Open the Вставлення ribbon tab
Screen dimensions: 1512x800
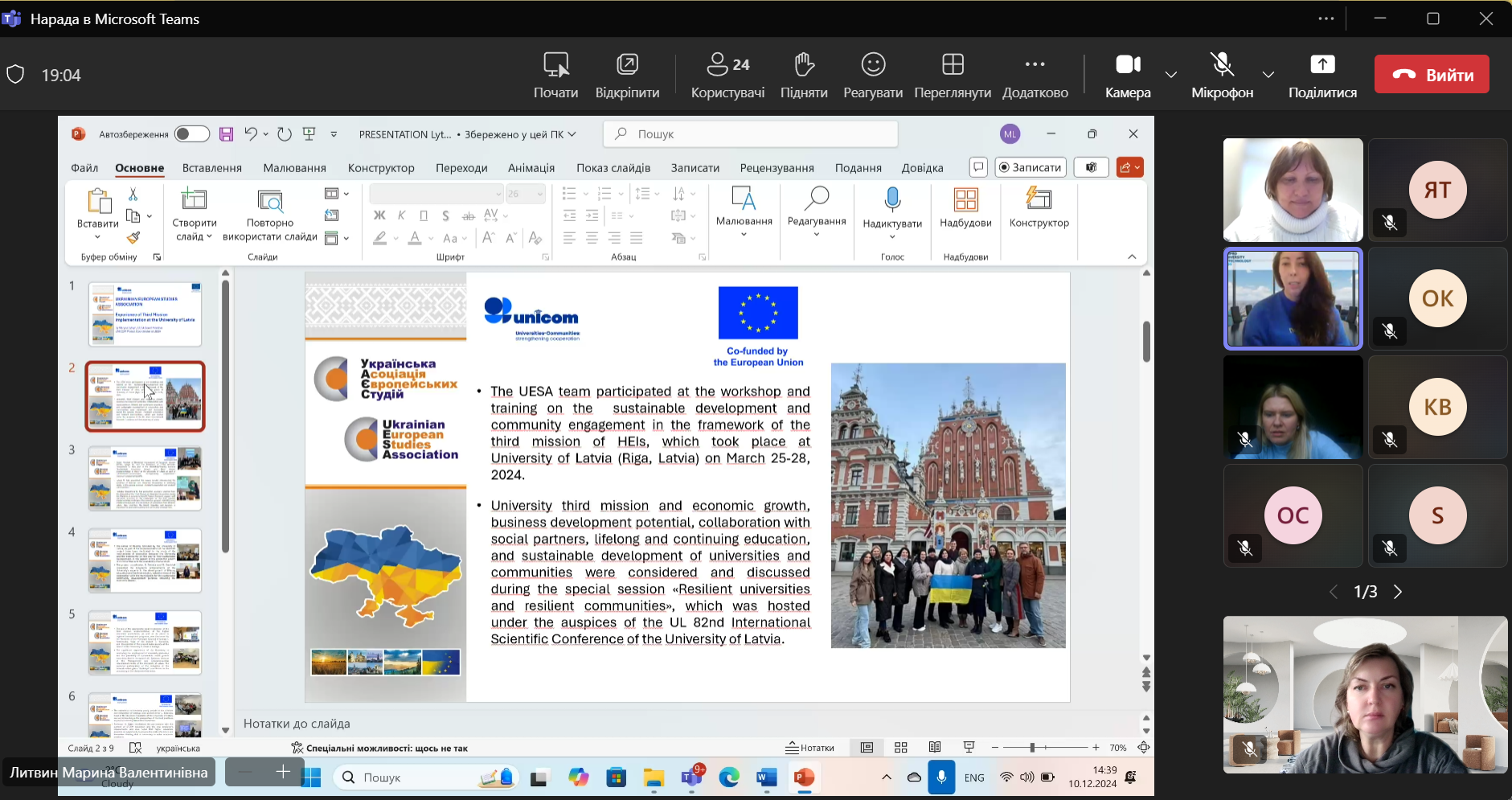pos(212,168)
